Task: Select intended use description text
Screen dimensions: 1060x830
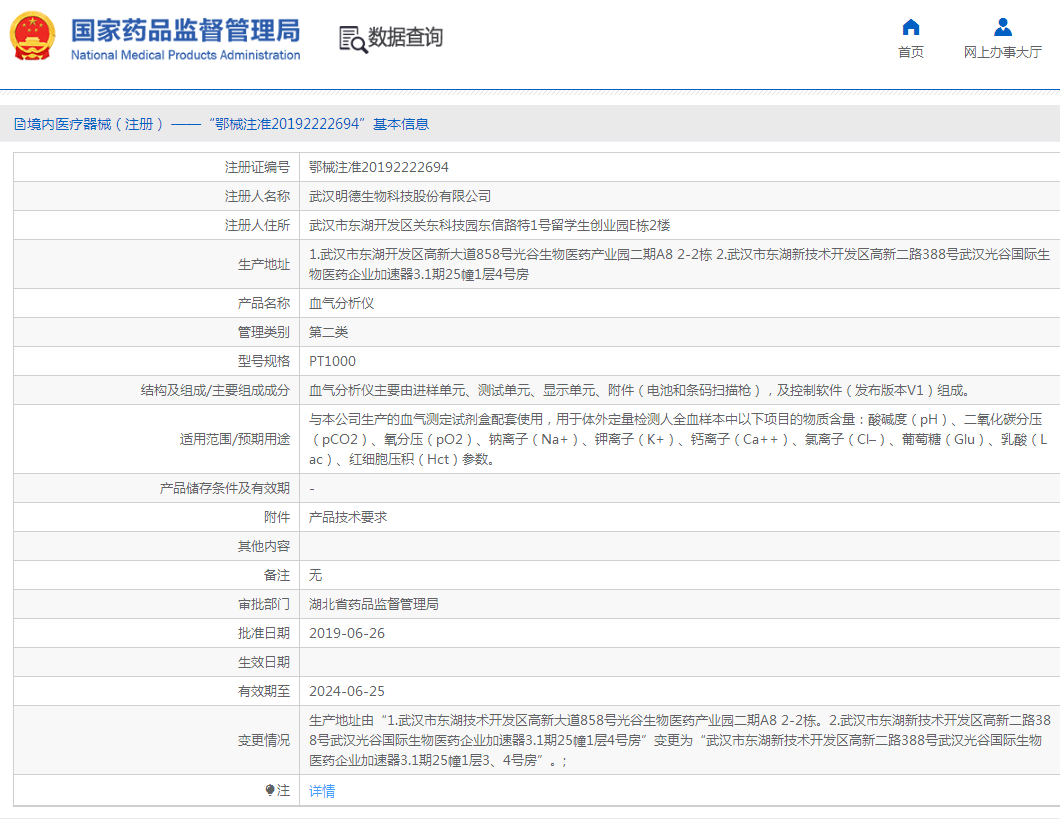Action: point(679,439)
